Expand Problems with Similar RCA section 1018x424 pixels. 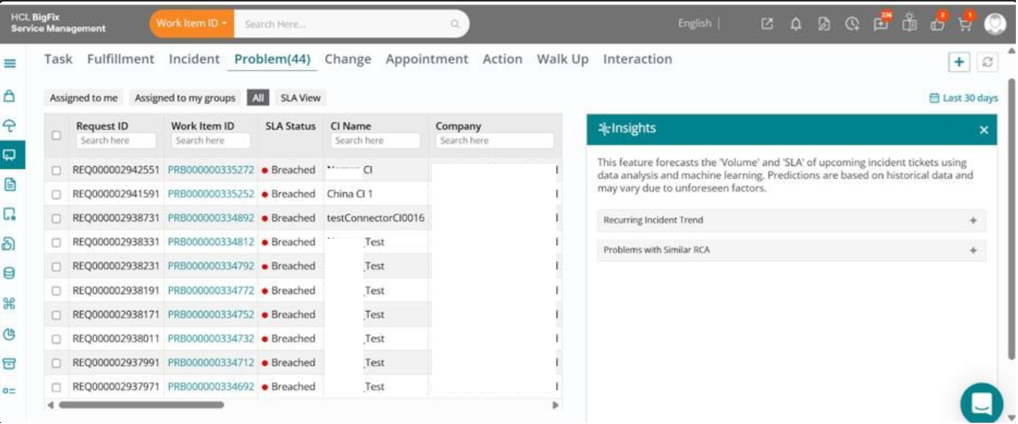791,250
